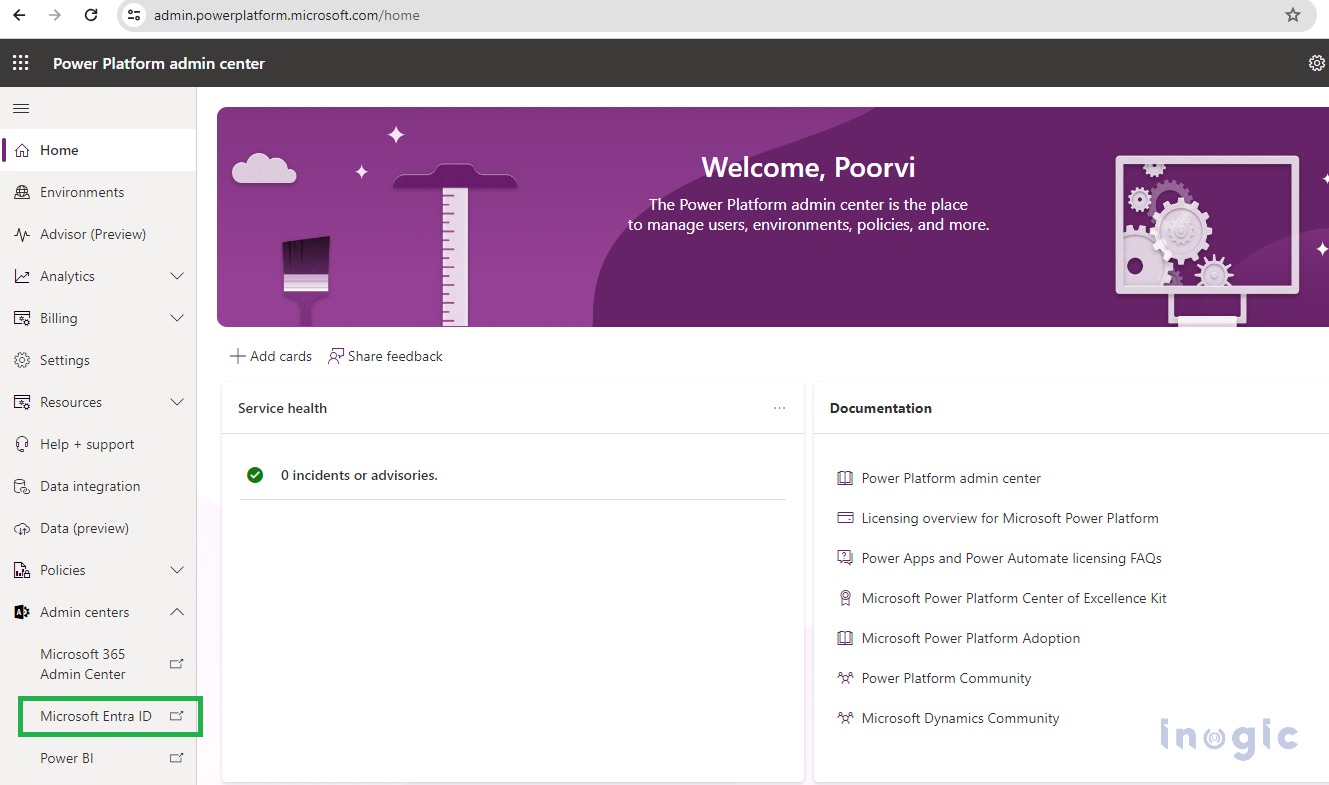The width and height of the screenshot is (1329, 785).
Task: Click the Settings gear icon in sidebar
Action: [x=22, y=360]
